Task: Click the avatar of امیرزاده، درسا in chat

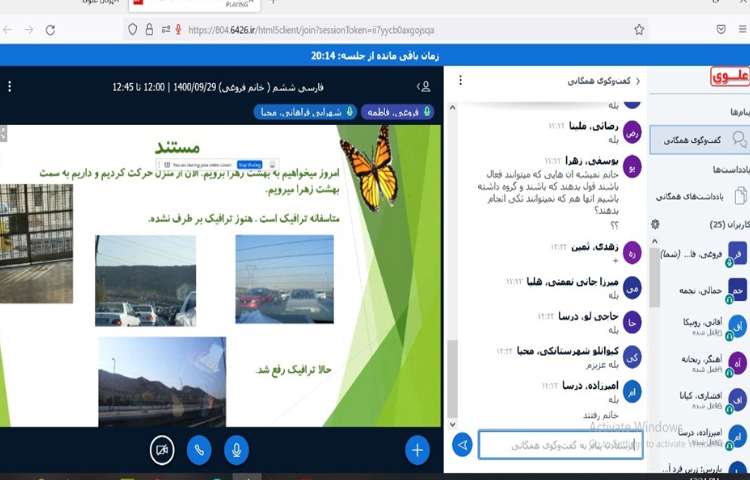Action: 632,392
